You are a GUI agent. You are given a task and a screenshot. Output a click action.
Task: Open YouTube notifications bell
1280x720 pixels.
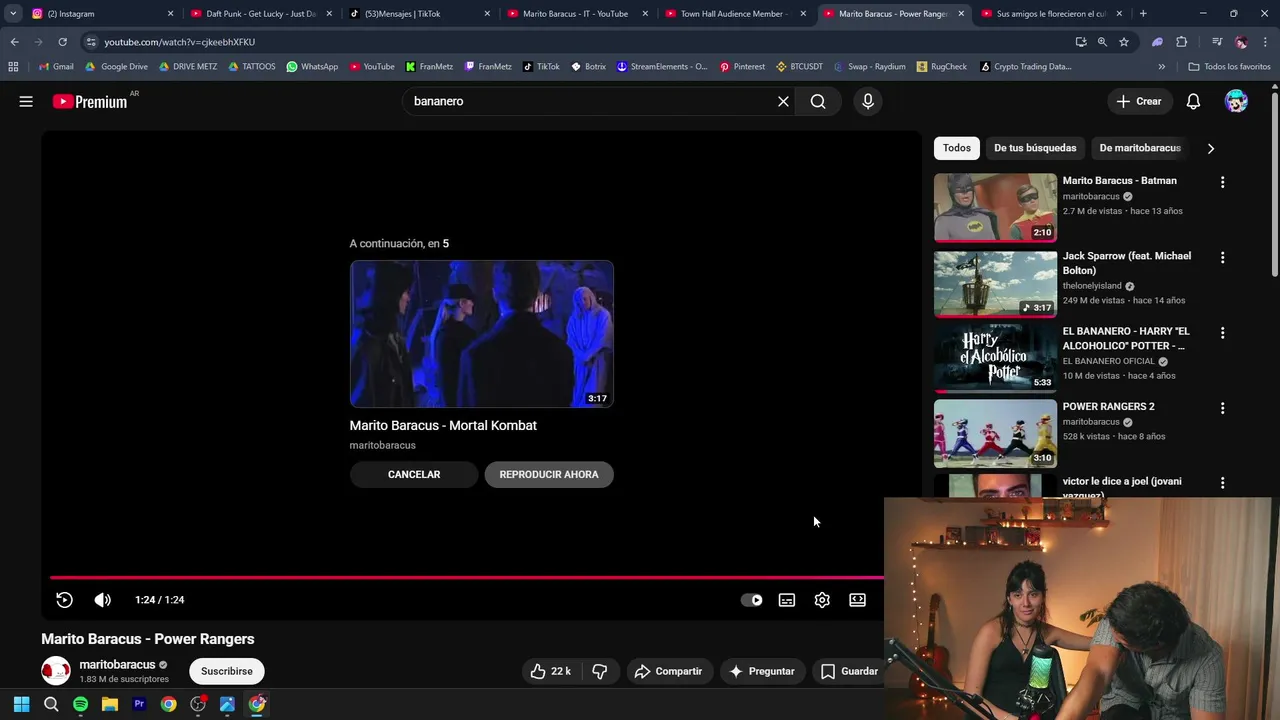(1193, 101)
